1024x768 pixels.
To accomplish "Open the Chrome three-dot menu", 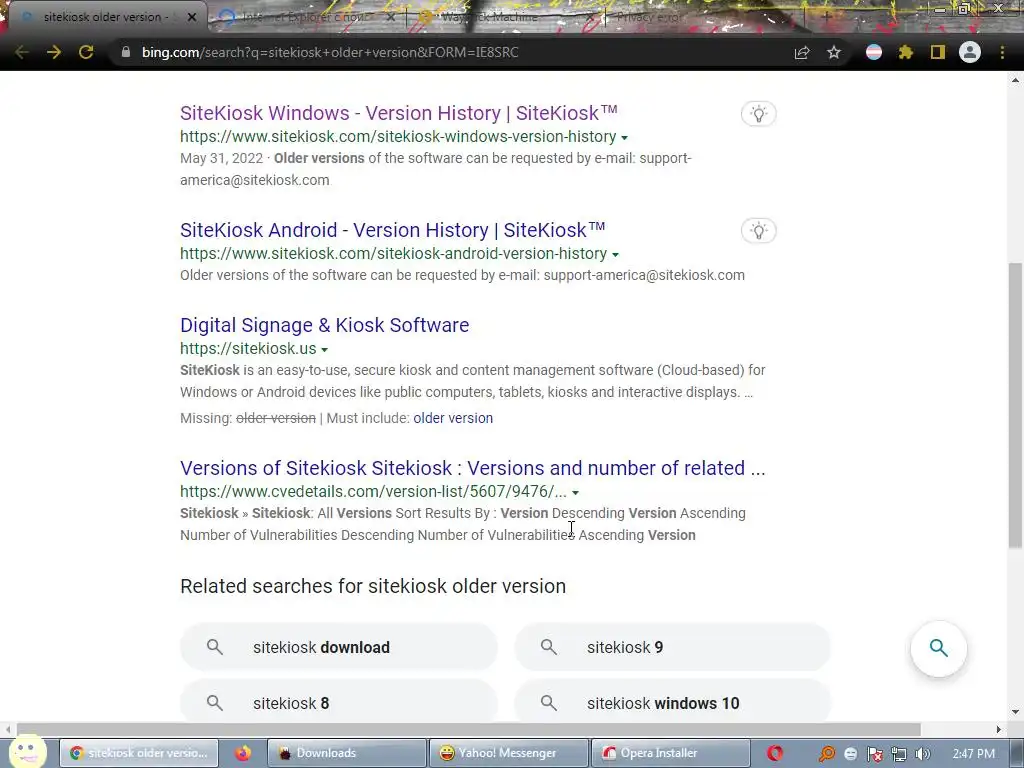I will point(1002,52).
